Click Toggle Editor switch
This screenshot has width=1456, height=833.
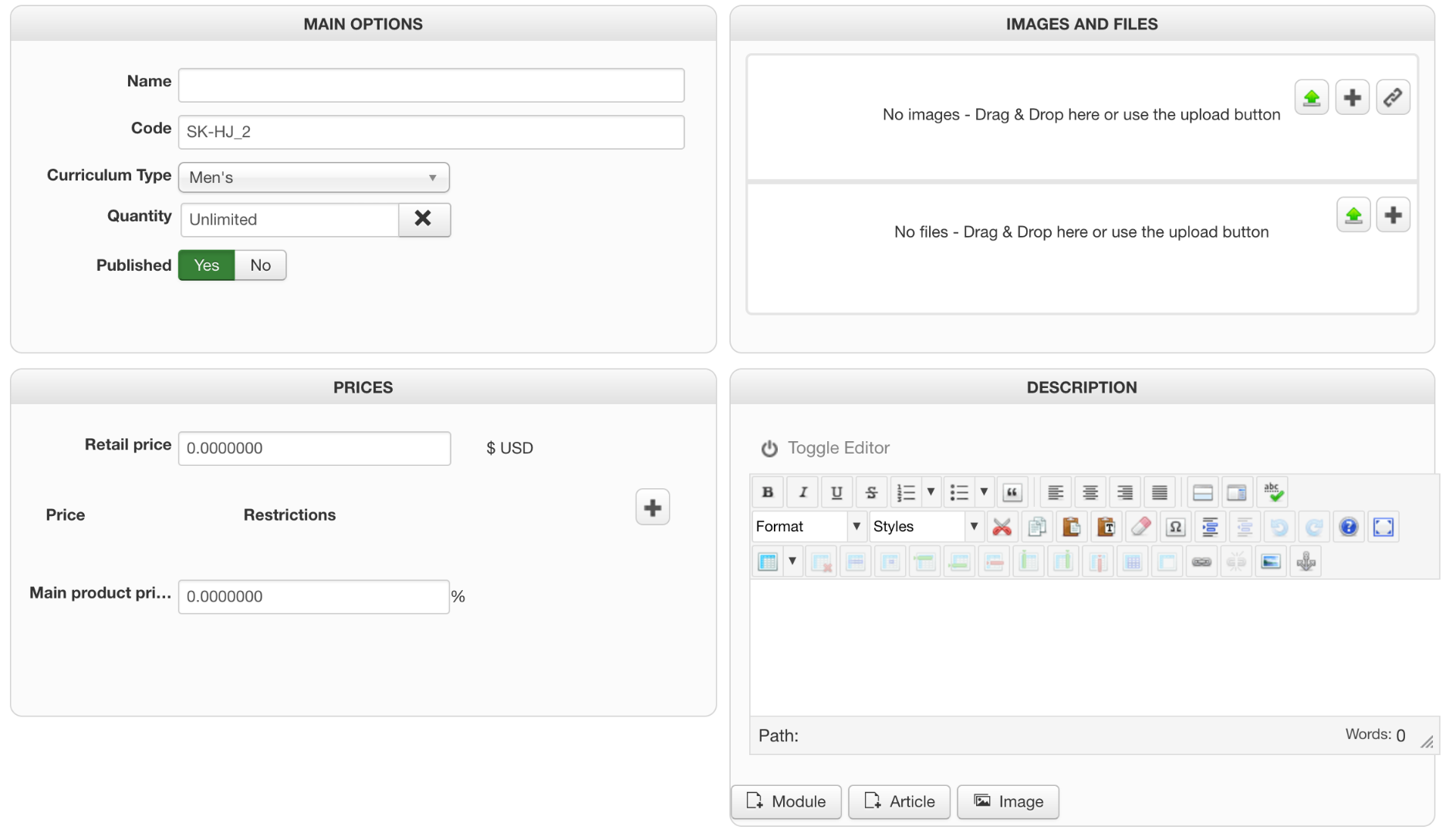click(x=825, y=448)
